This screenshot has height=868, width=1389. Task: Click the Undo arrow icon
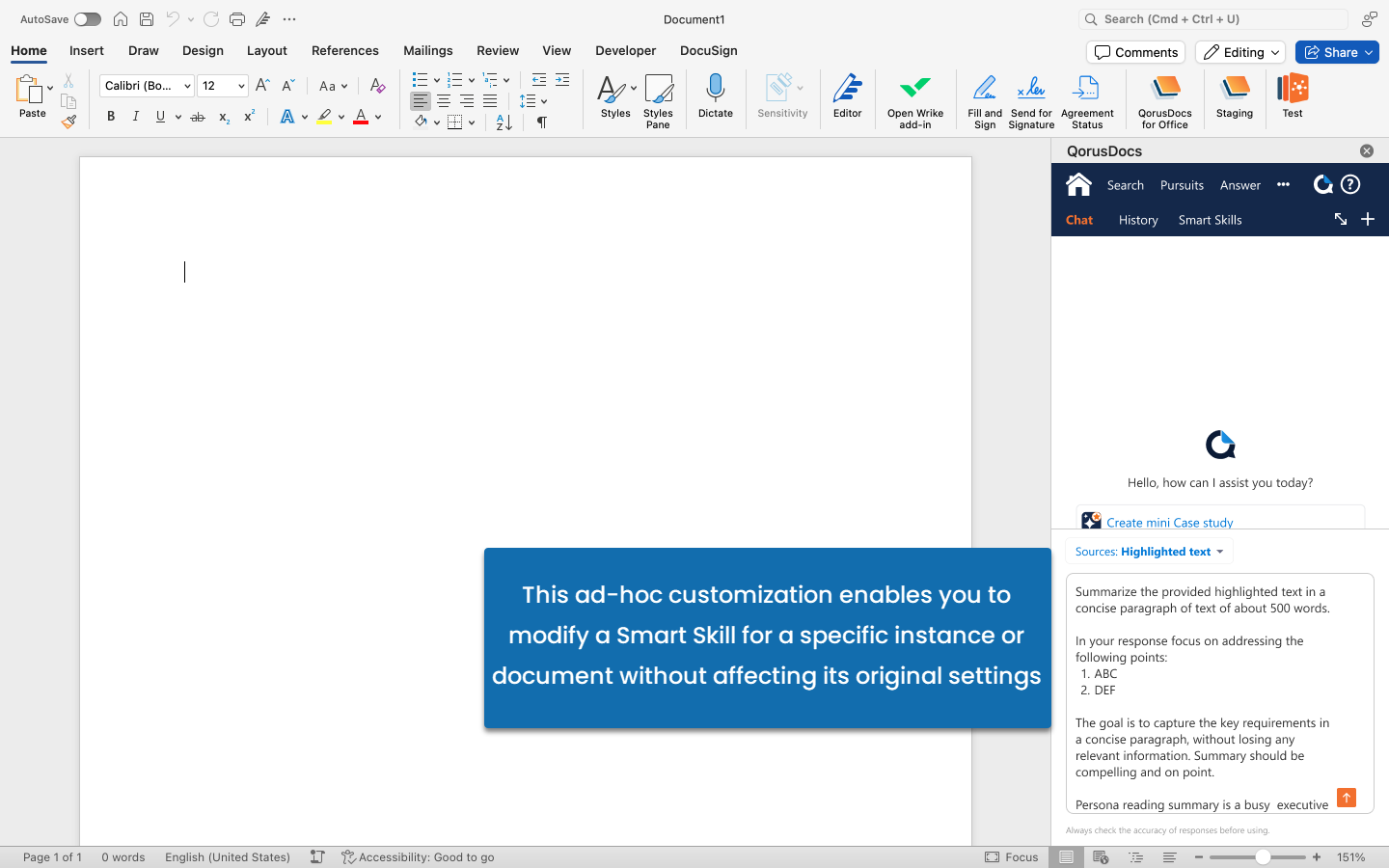[173, 19]
